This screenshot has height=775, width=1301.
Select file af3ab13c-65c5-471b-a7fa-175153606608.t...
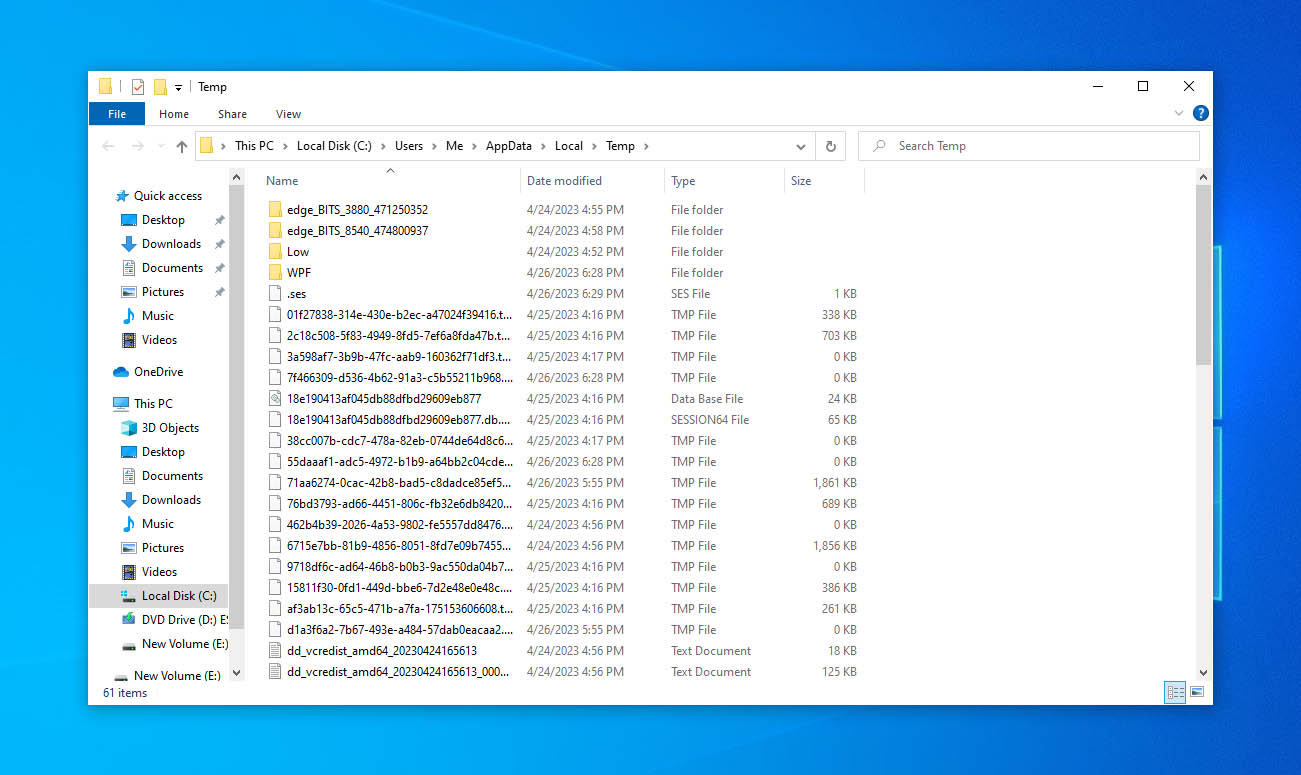[x=399, y=609]
